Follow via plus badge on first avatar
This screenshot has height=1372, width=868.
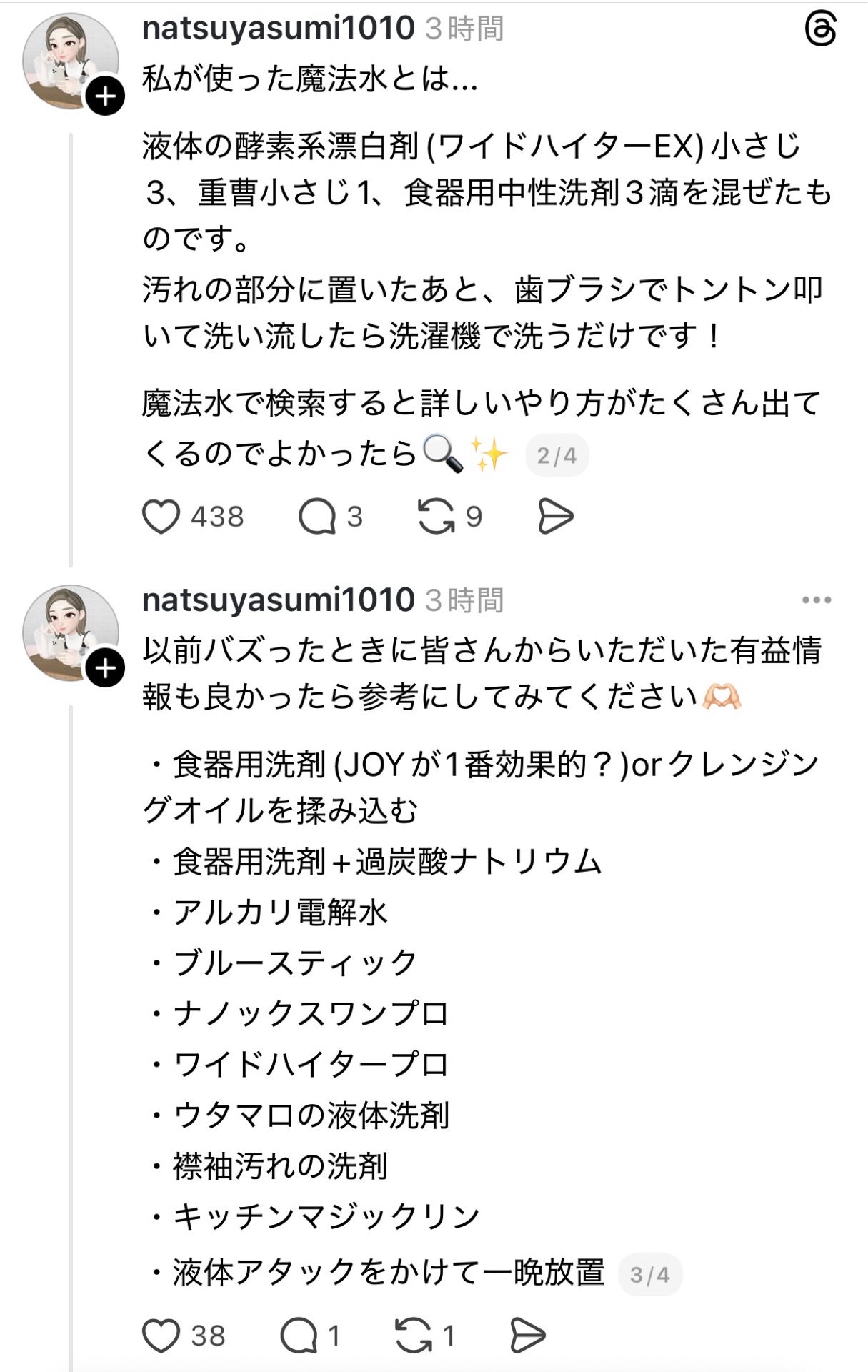[x=106, y=96]
